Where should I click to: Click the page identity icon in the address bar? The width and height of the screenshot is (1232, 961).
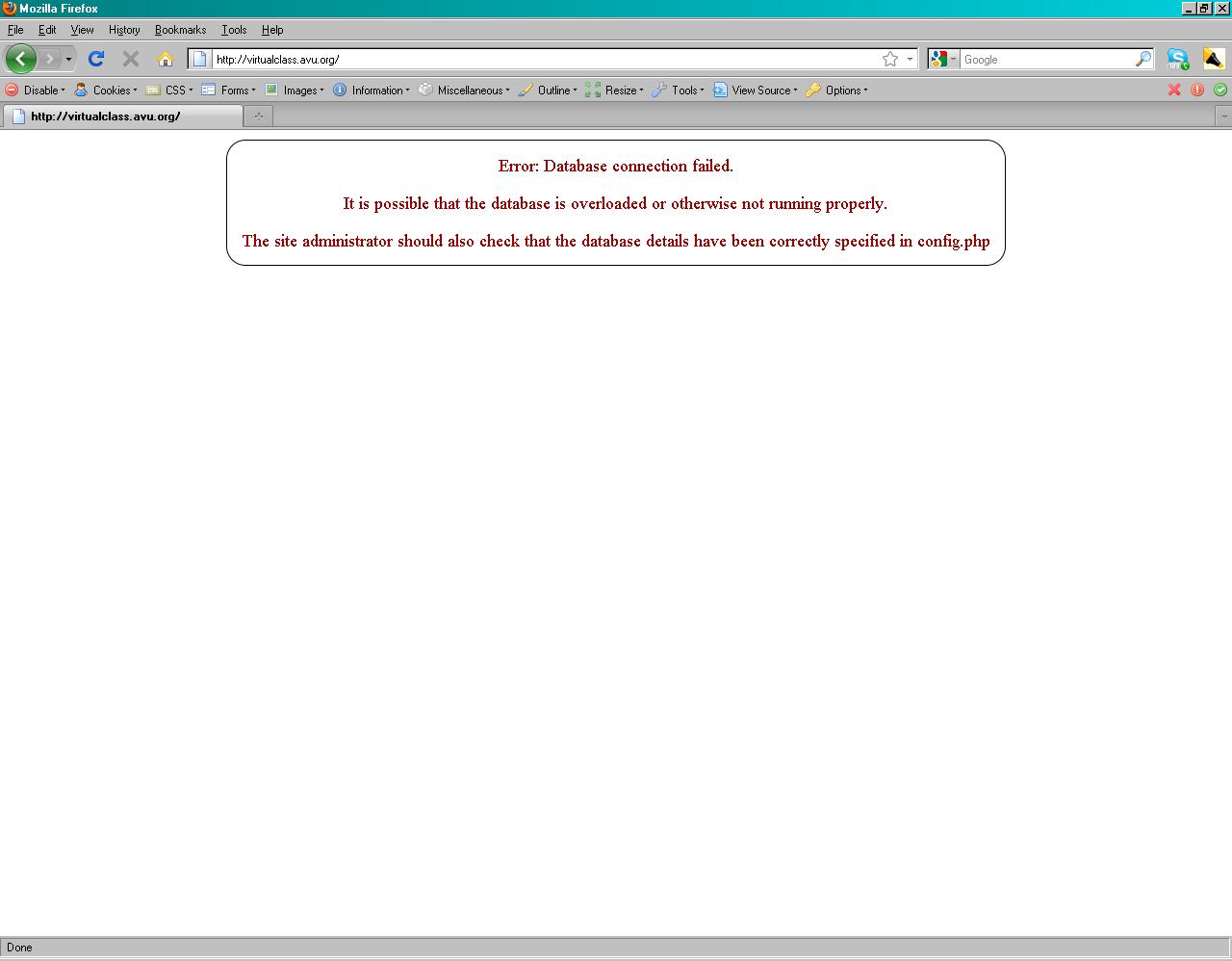click(199, 59)
